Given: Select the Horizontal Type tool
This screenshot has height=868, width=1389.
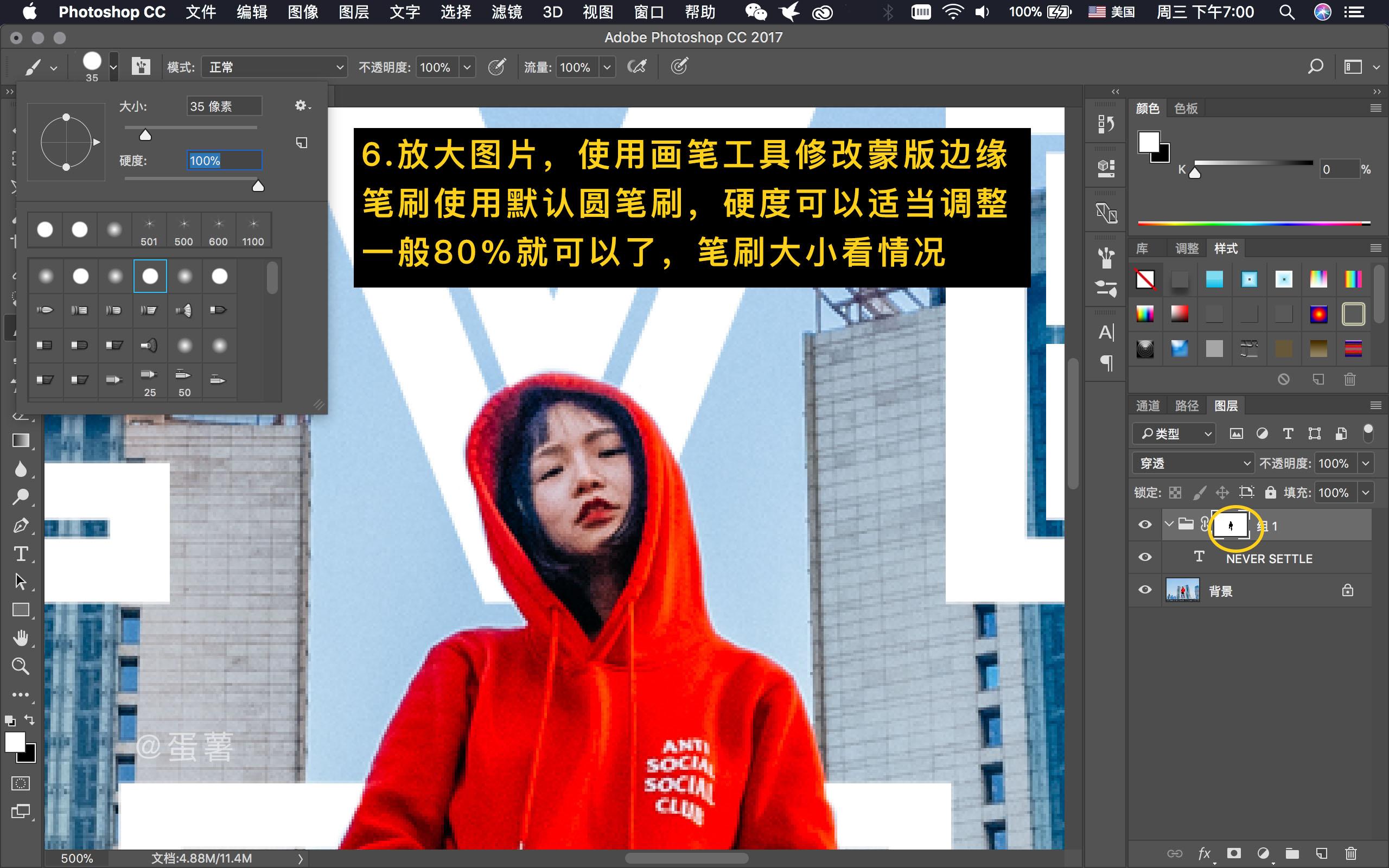Looking at the screenshot, I should [x=21, y=554].
